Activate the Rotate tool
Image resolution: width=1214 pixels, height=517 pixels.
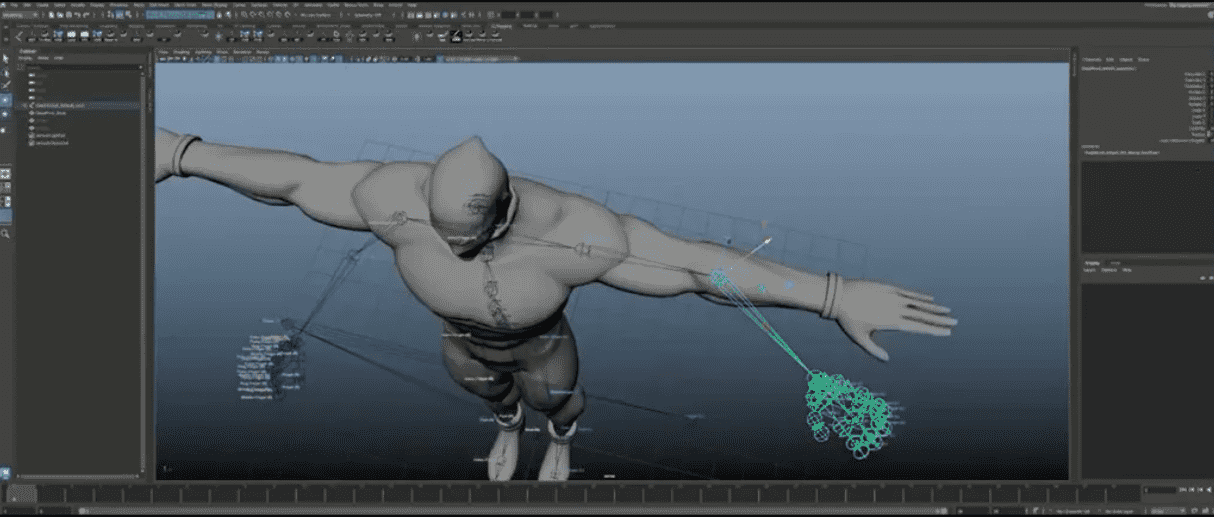point(6,114)
